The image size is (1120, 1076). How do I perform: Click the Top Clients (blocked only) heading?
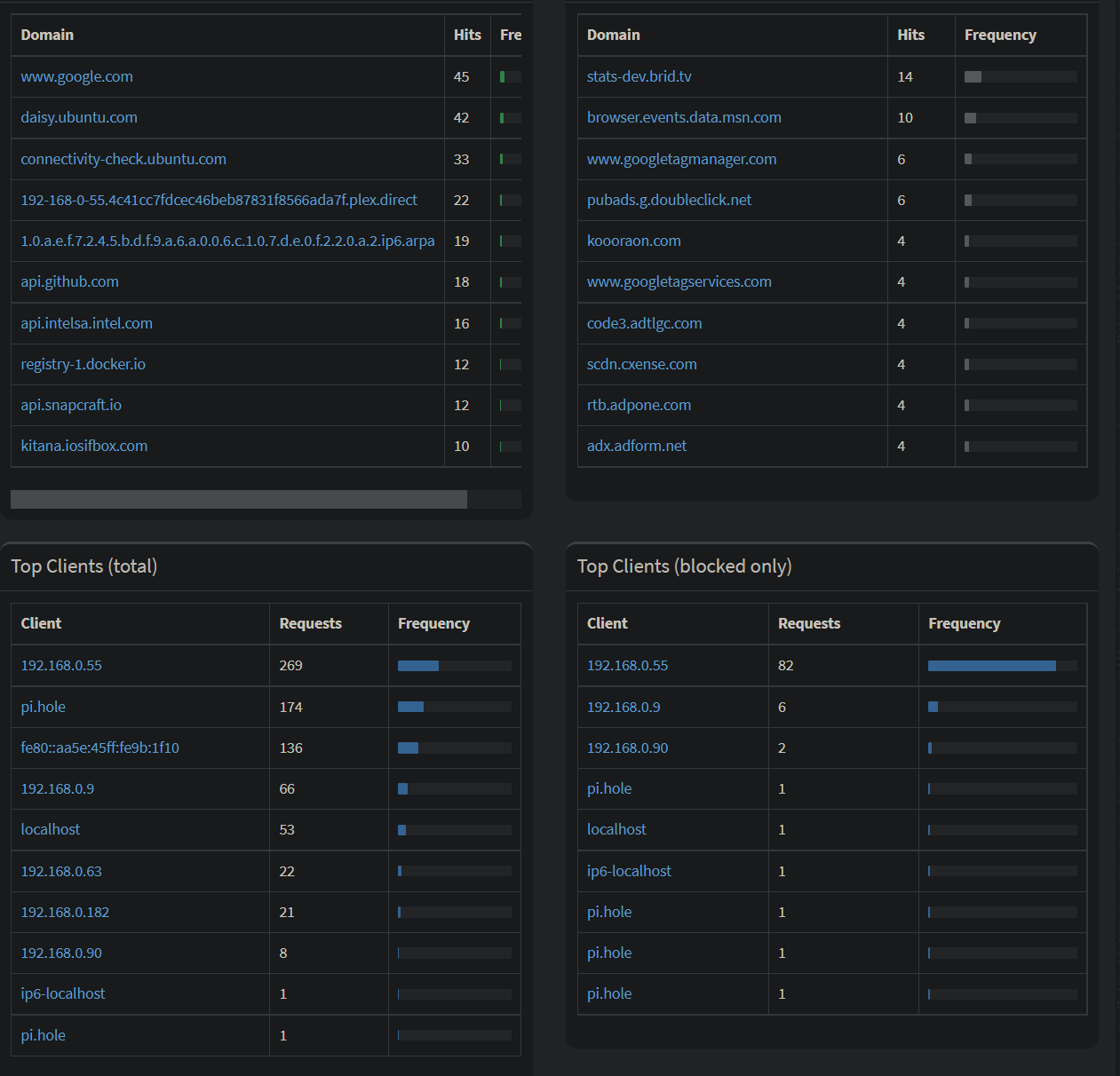pos(685,566)
